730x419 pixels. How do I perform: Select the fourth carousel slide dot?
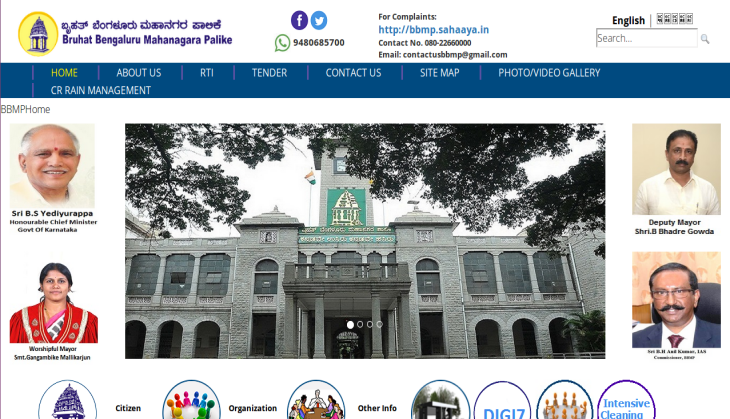(379, 324)
